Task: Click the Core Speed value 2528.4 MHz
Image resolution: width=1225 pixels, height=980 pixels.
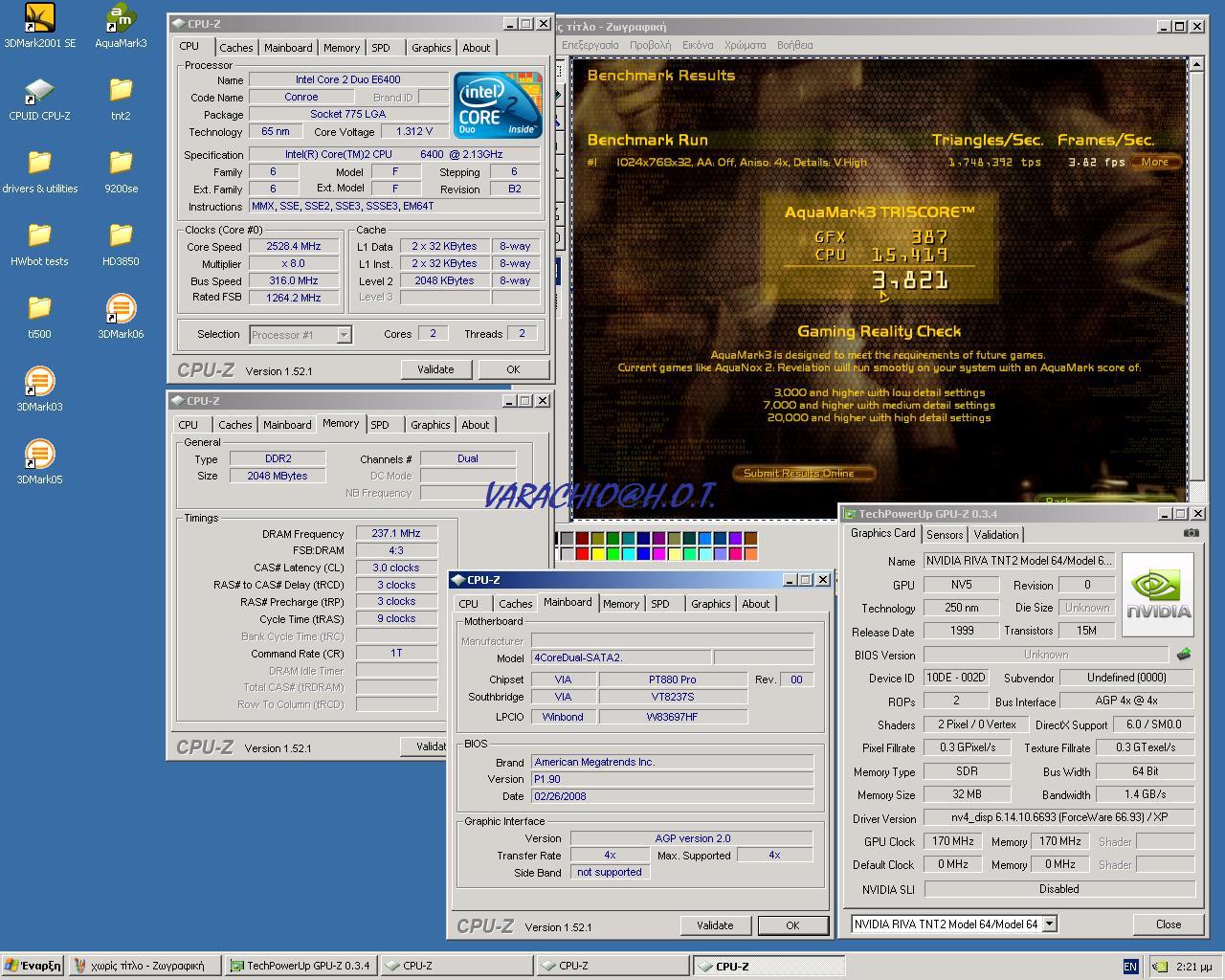Action: click(294, 246)
